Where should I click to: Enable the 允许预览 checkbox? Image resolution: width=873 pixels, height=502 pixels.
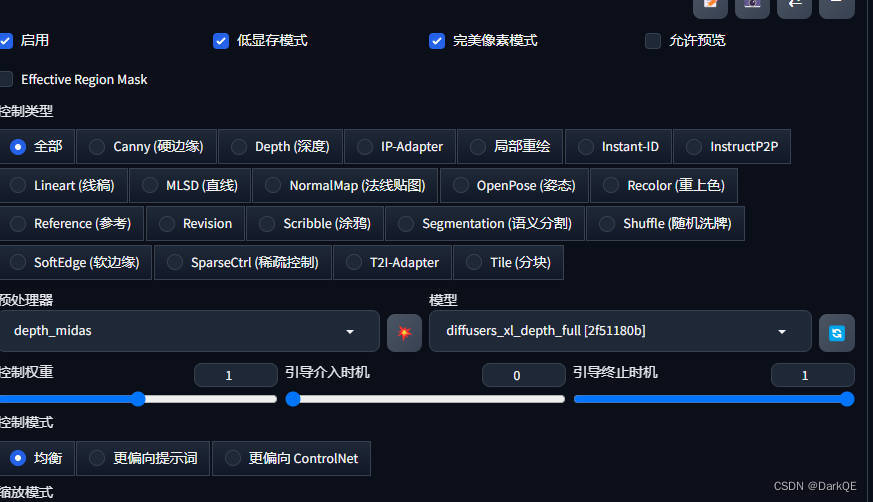[x=653, y=41]
